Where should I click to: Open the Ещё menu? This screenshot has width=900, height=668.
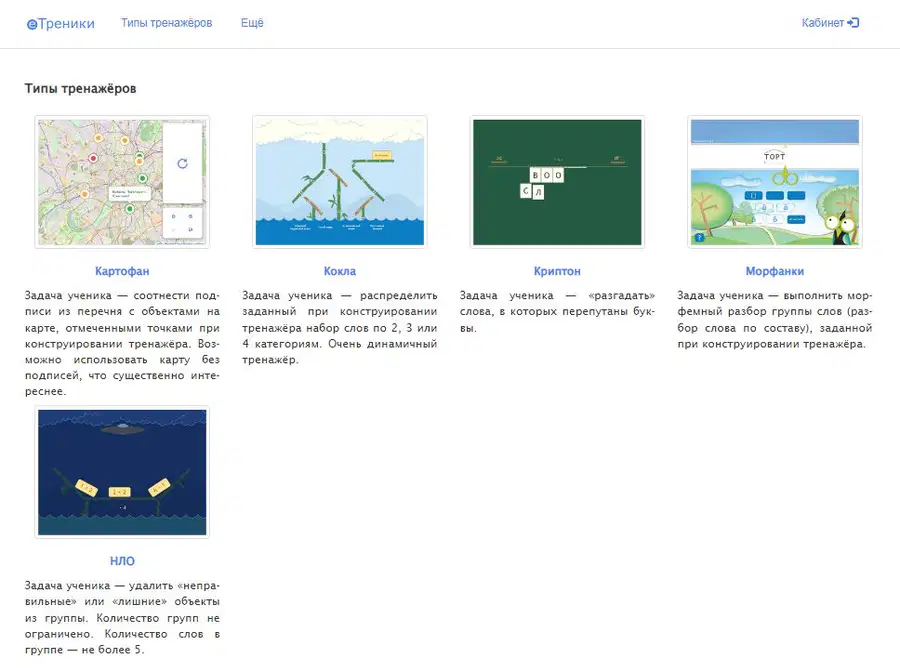(252, 23)
